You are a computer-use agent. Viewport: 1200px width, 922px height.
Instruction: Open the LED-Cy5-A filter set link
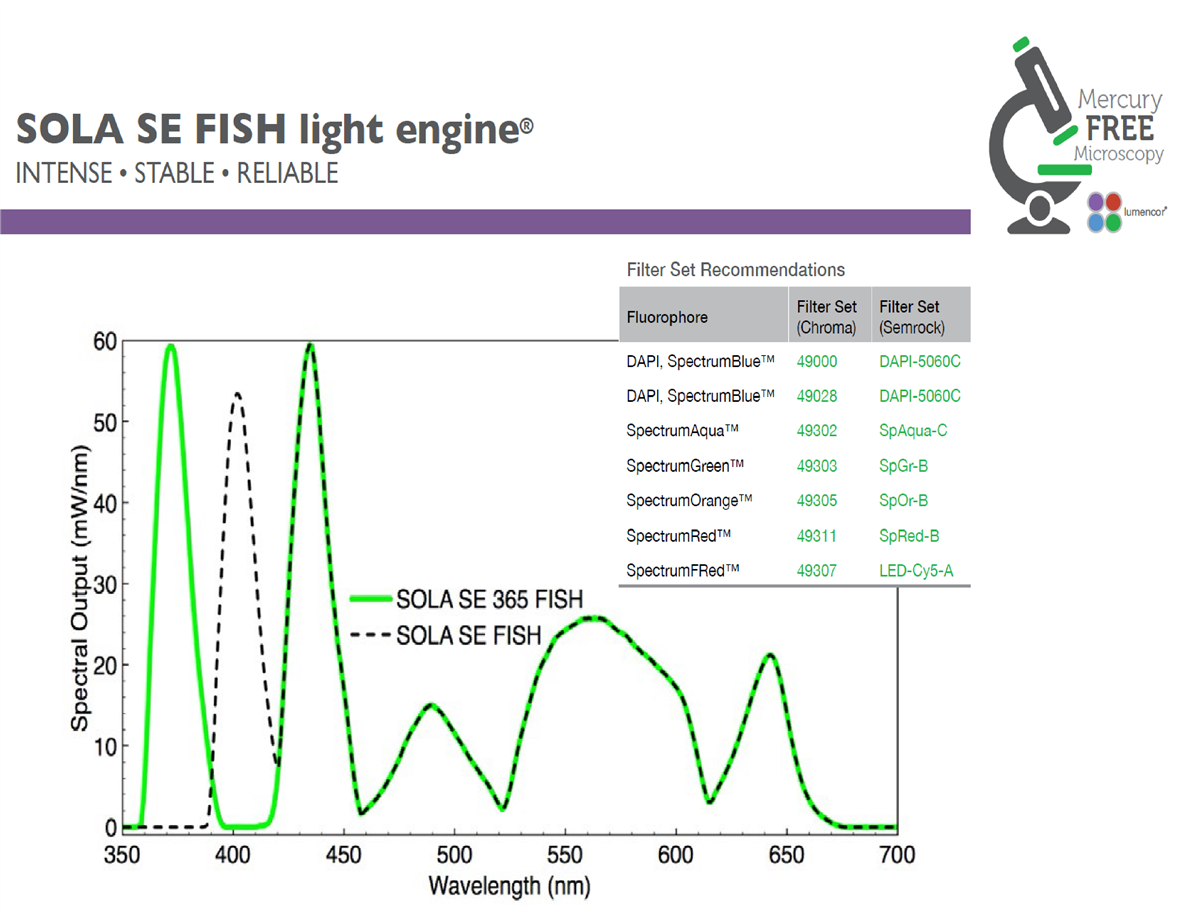(x=917, y=570)
